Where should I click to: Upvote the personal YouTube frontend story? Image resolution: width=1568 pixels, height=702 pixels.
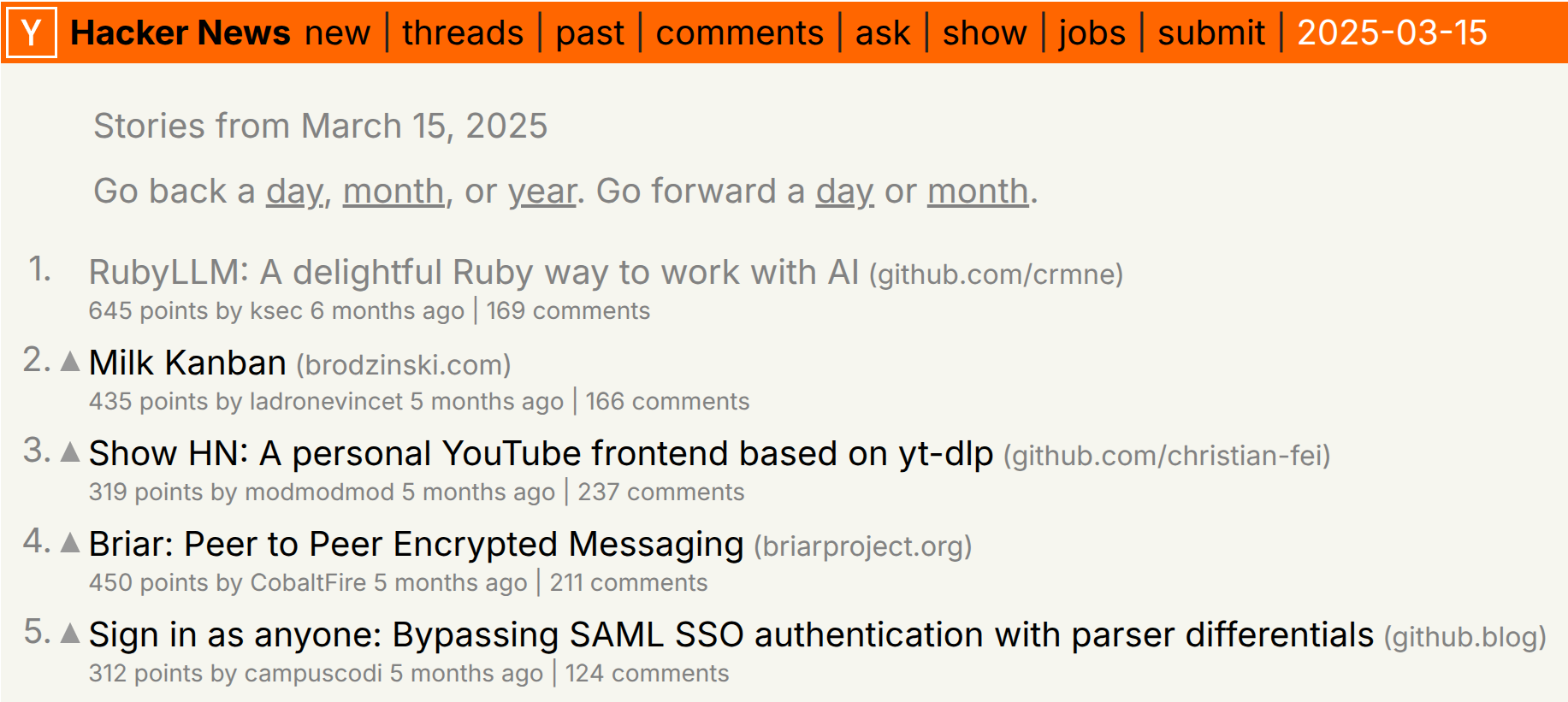71,452
